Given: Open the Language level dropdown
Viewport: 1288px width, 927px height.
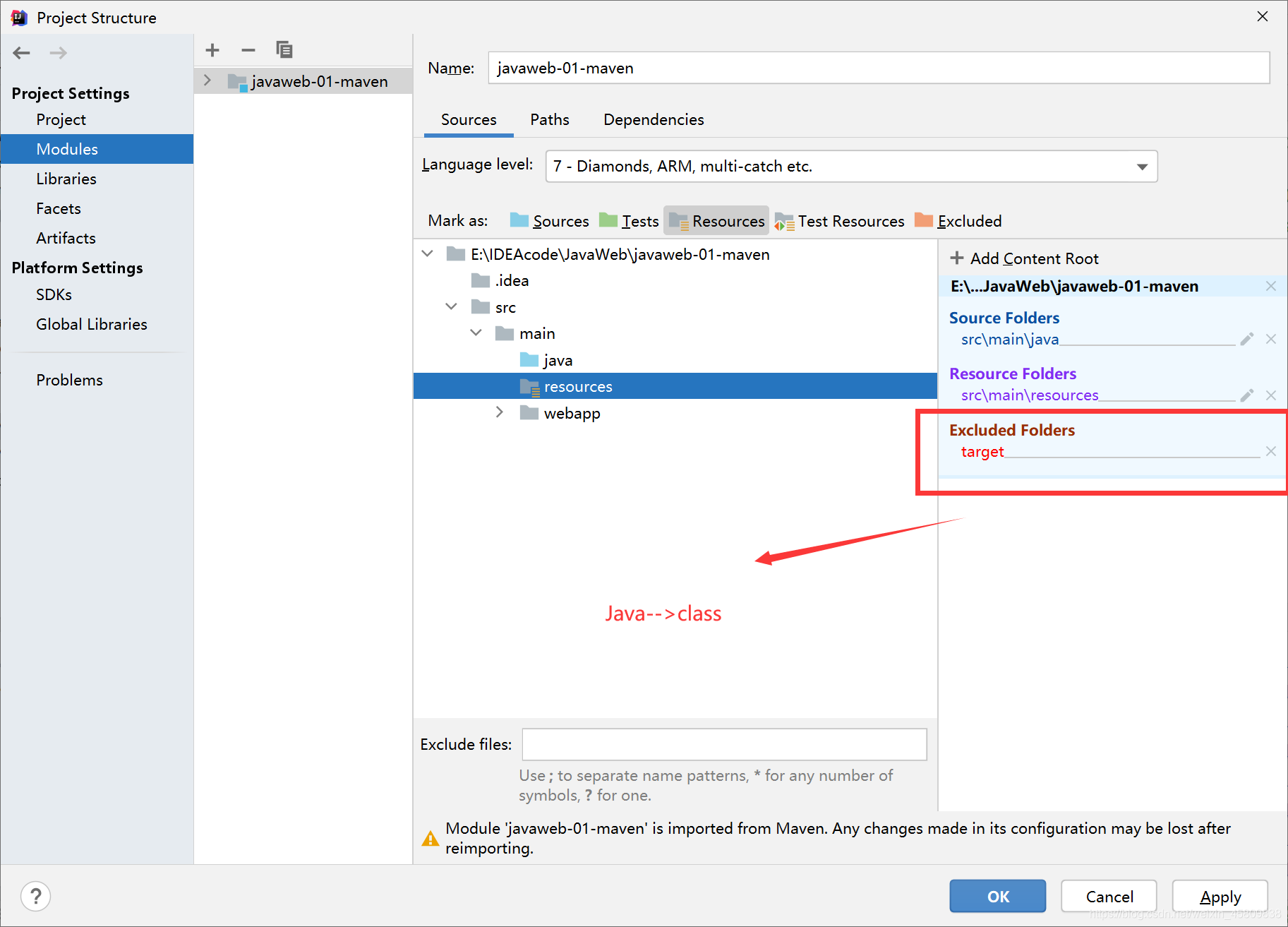Looking at the screenshot, I should click(1141, 167).
